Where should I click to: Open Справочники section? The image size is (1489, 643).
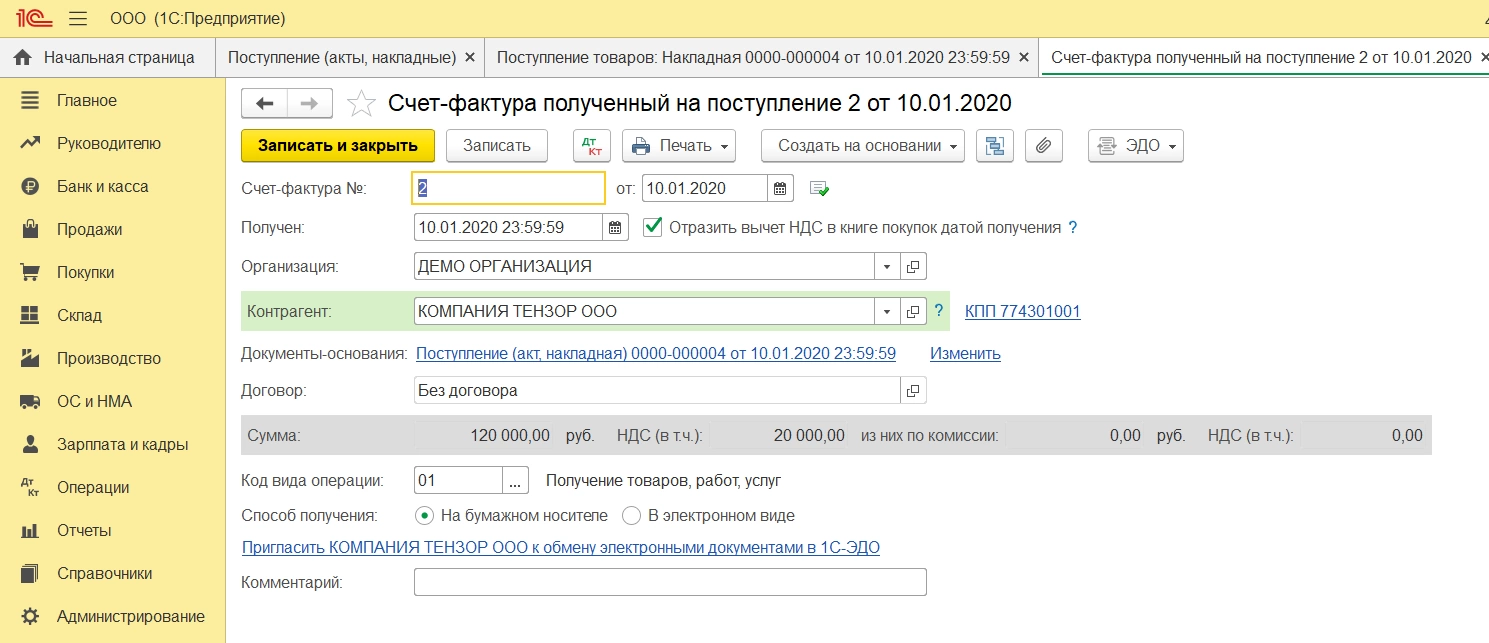pyautogui.click(x=104, y=573)
